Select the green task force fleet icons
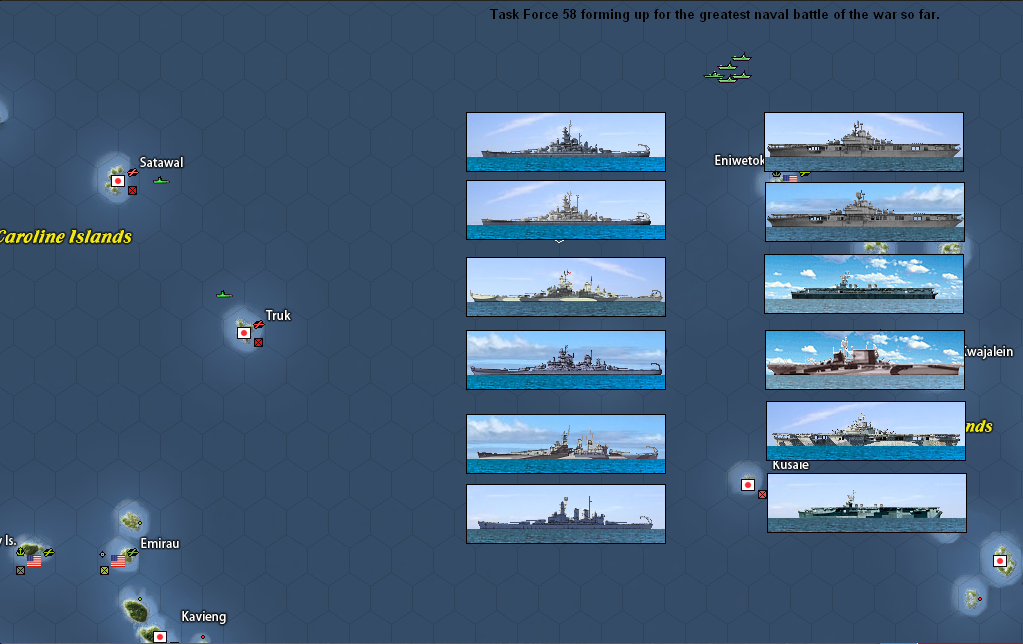The image size is (1023, 644). click(x=729, y=69)
